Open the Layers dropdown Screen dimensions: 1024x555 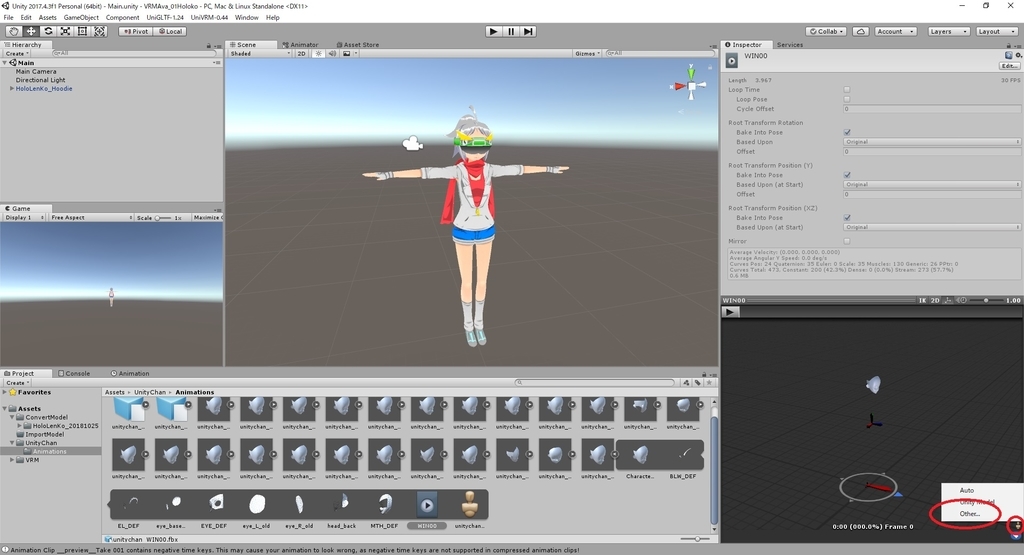pos(948,31)
